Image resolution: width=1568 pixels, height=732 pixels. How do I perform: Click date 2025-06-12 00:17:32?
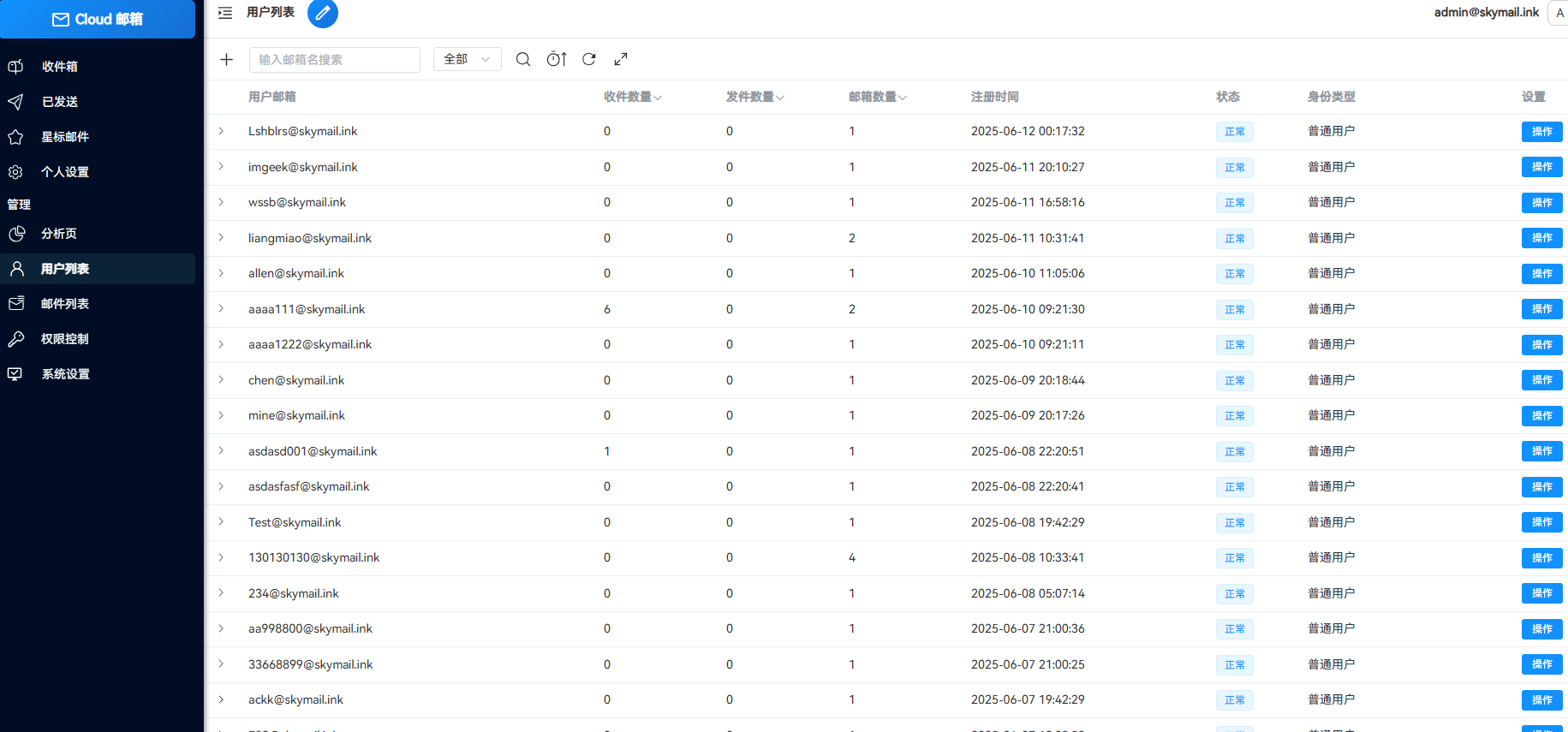(1028, 131)
